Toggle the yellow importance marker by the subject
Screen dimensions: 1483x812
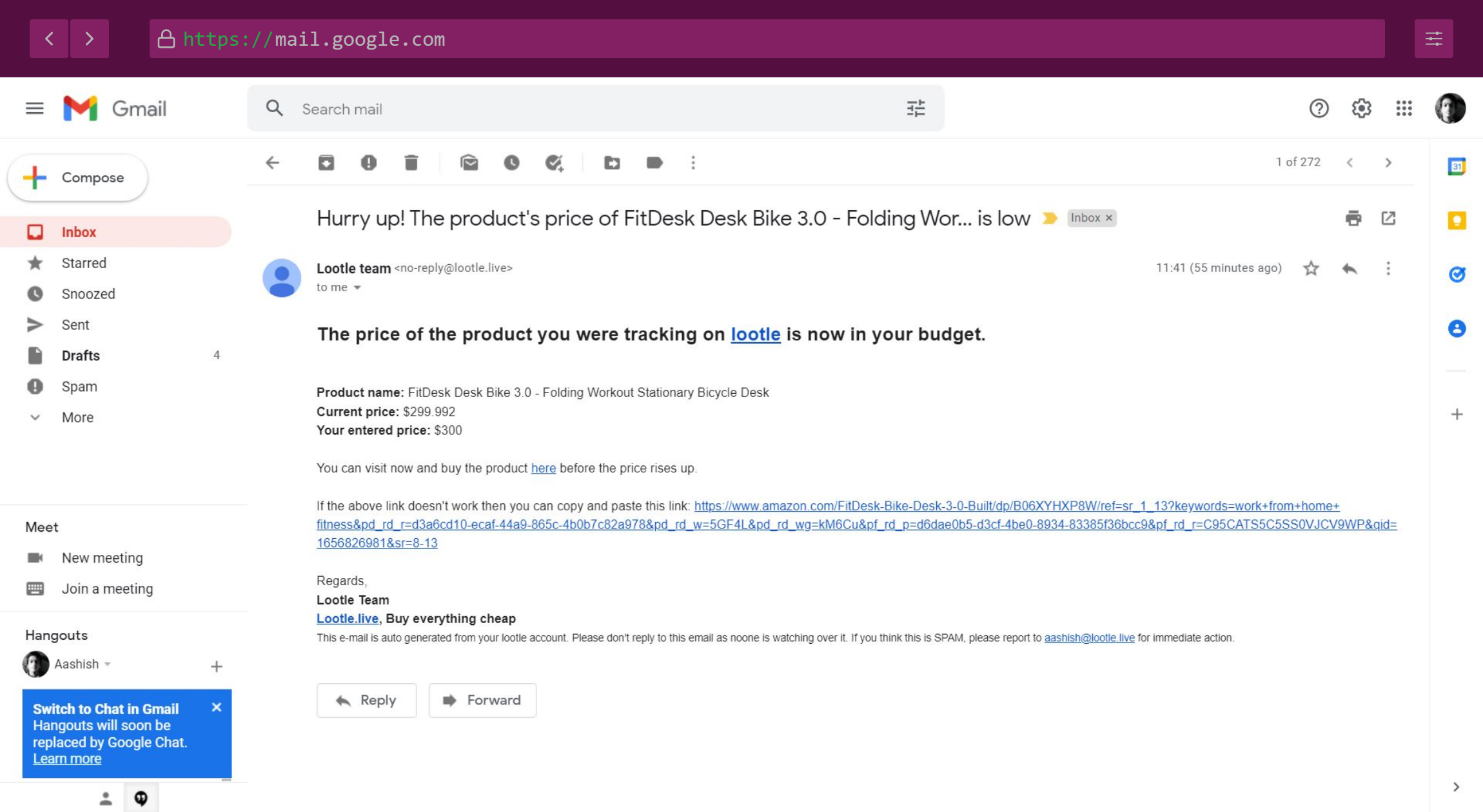point(1050,218)
